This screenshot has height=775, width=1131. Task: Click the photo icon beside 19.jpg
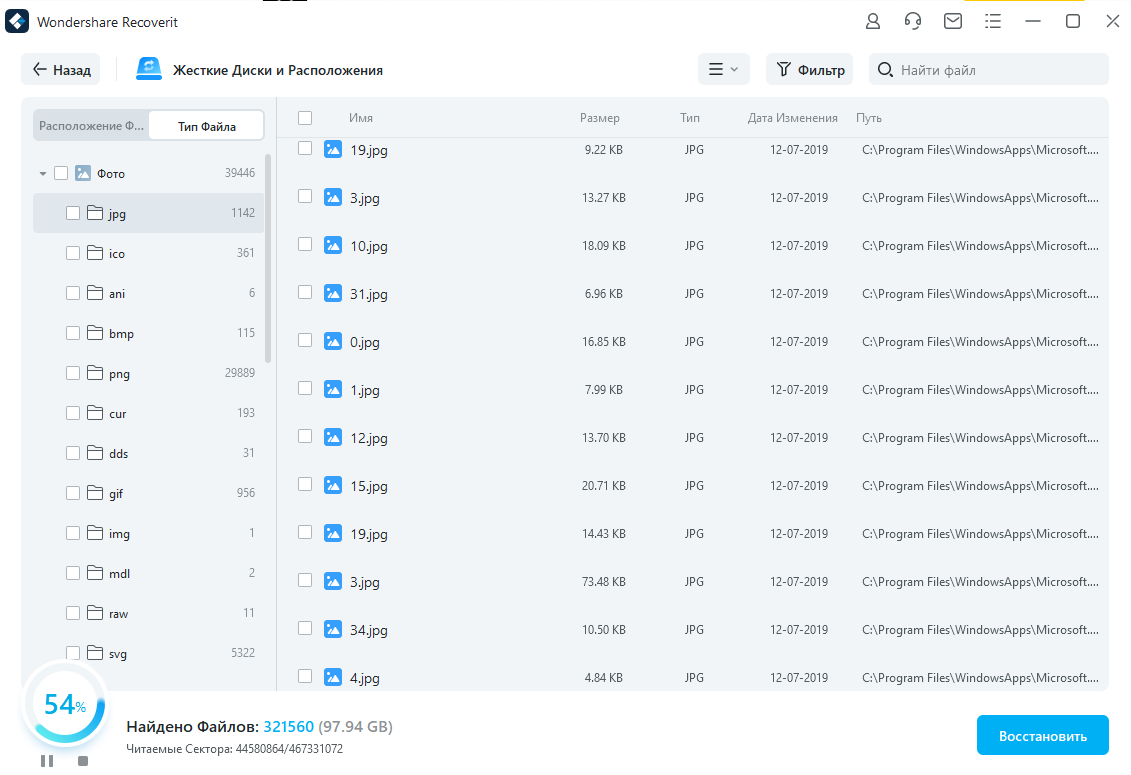click(333, 149)
